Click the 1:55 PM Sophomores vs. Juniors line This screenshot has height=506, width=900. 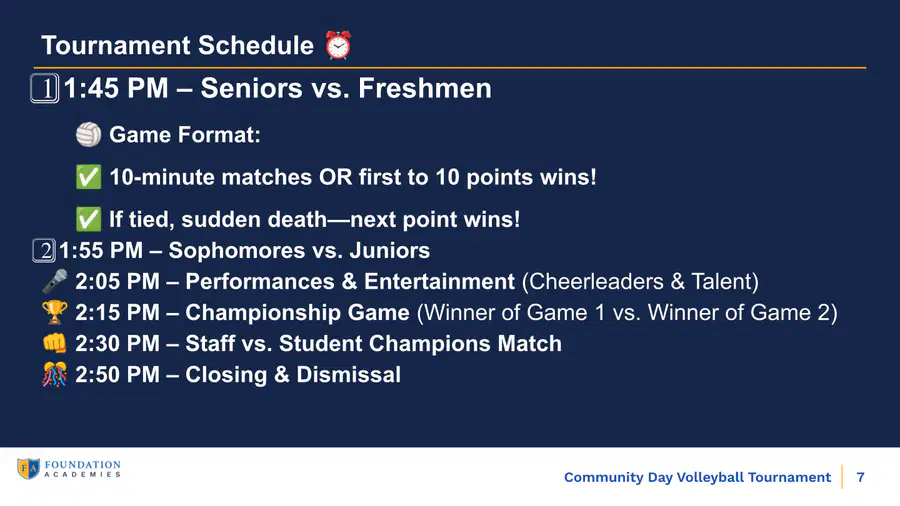coord(245,251)
